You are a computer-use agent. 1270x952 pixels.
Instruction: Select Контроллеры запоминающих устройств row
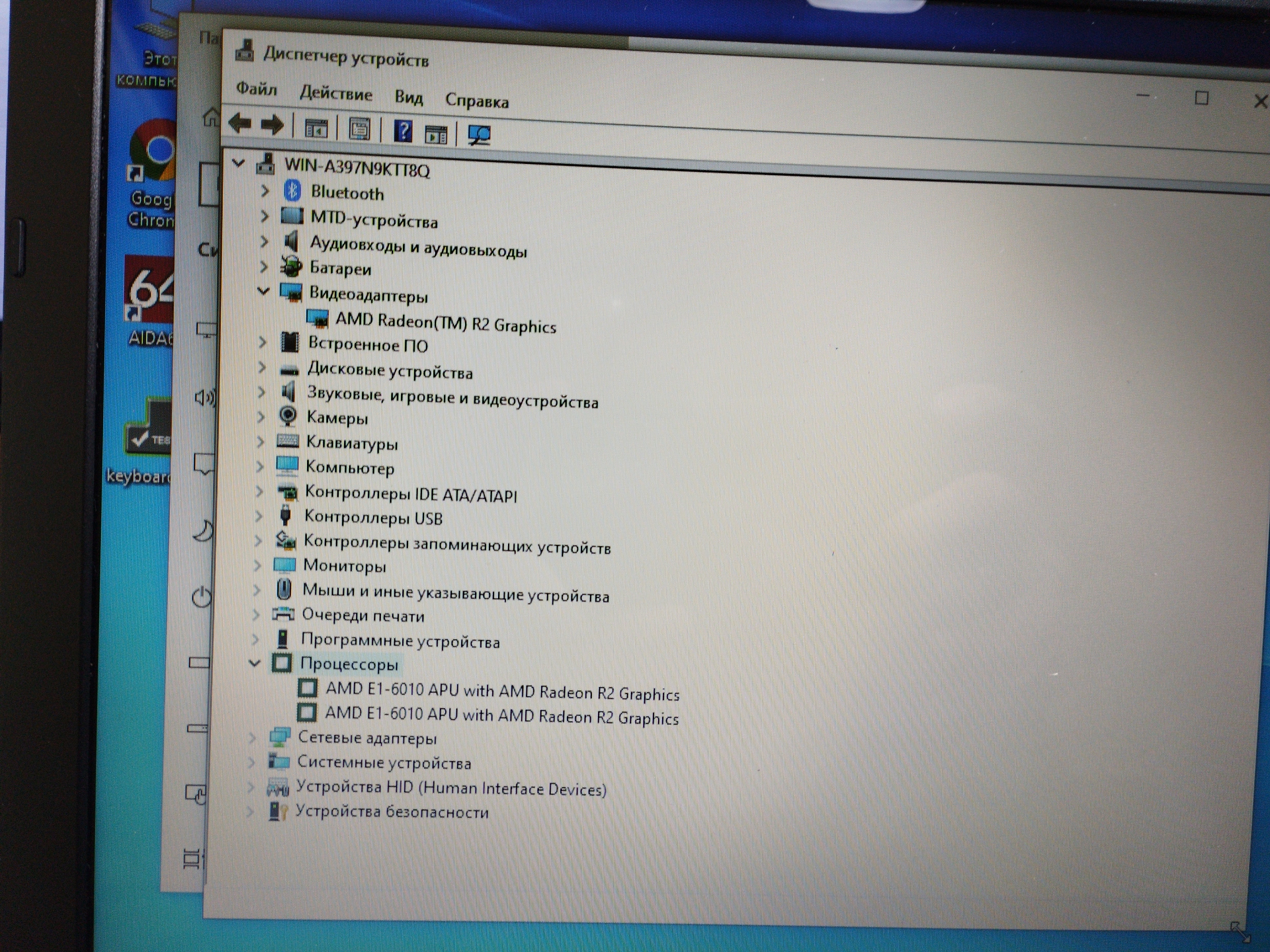point(457,544)
